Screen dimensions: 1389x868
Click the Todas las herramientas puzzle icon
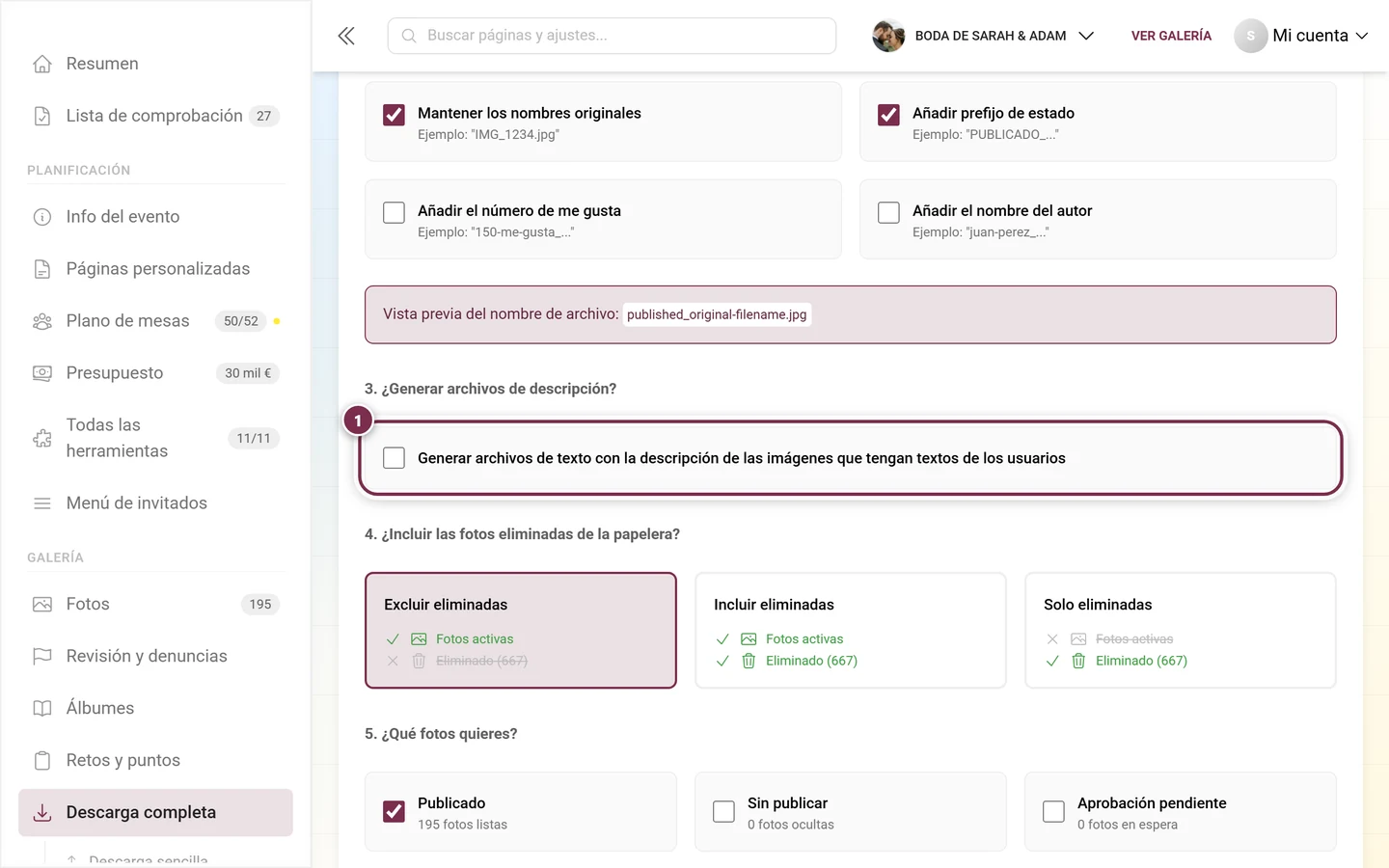[x=42, y=438]
